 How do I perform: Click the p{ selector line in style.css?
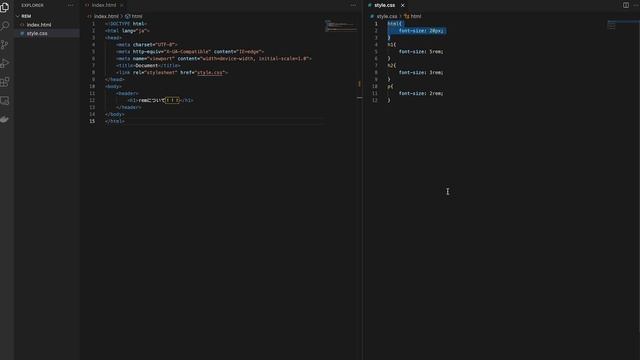click(x=390, y=87)
